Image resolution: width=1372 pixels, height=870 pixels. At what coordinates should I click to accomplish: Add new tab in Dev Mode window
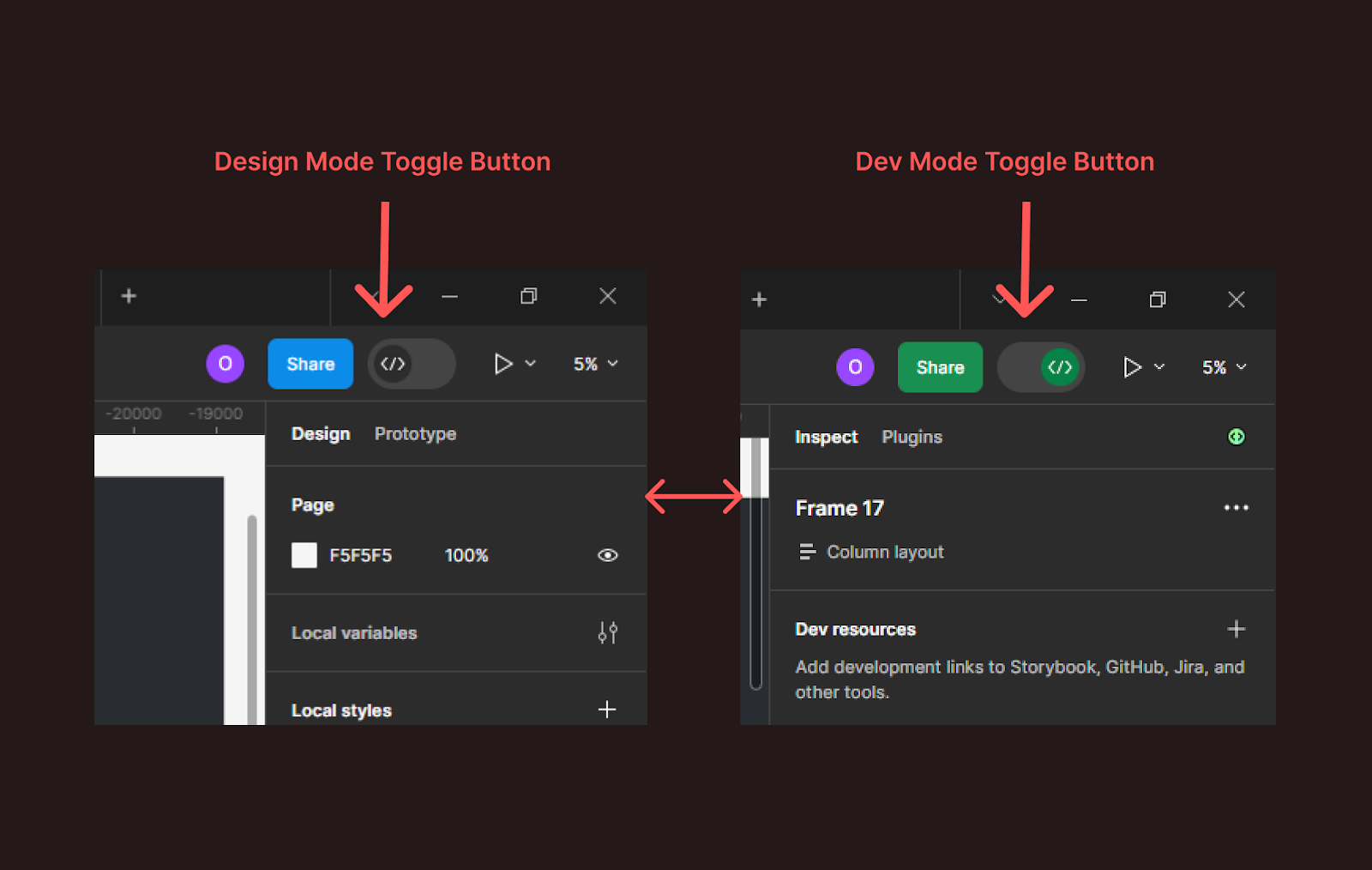[759, 299]
